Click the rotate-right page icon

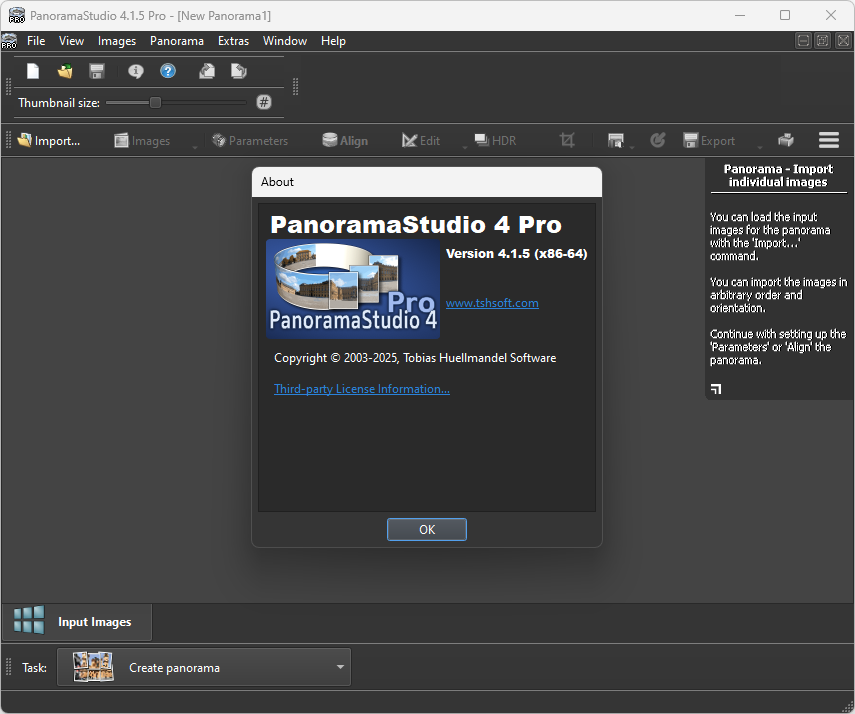pos(207,71)
